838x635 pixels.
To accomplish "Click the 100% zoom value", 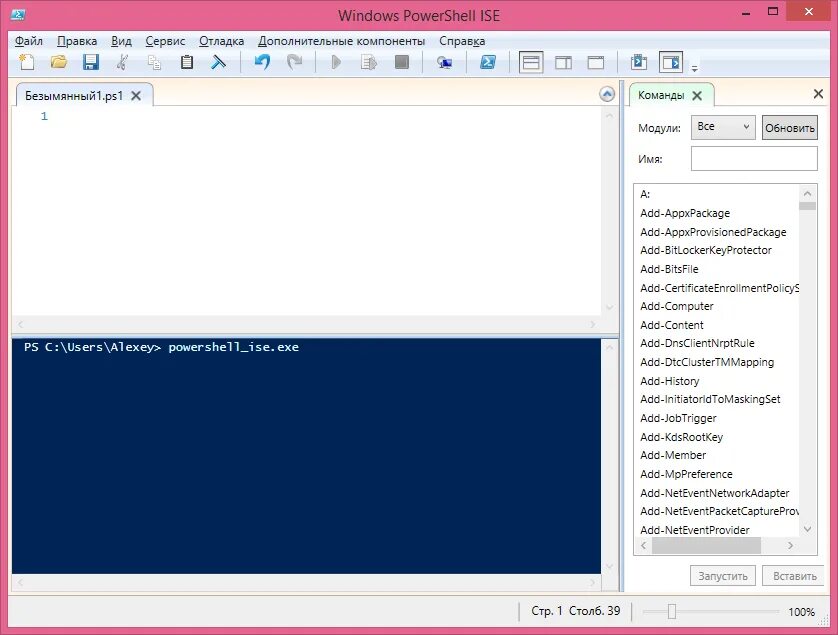I will coord(801,611).
